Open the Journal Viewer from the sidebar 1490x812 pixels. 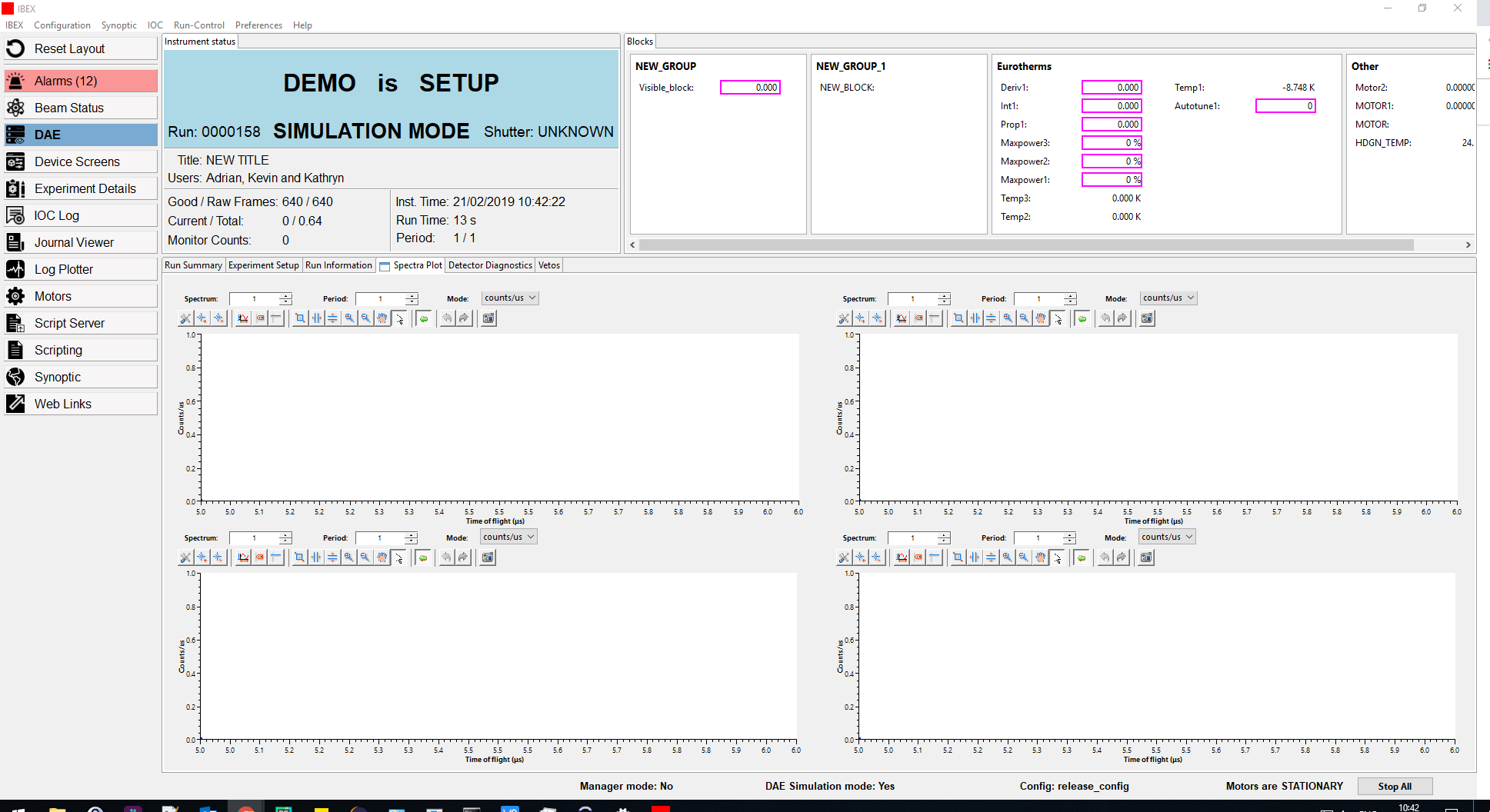pyautogui.click(x=75, y=241)
